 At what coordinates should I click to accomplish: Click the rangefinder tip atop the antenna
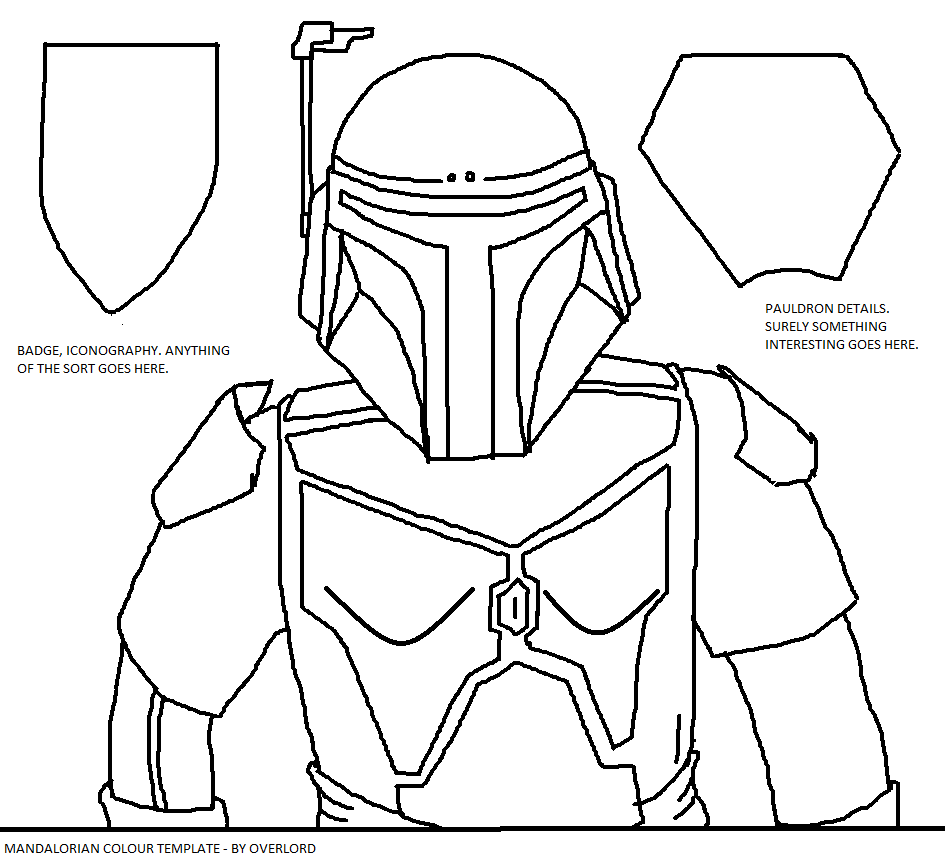tap(325, 40)
